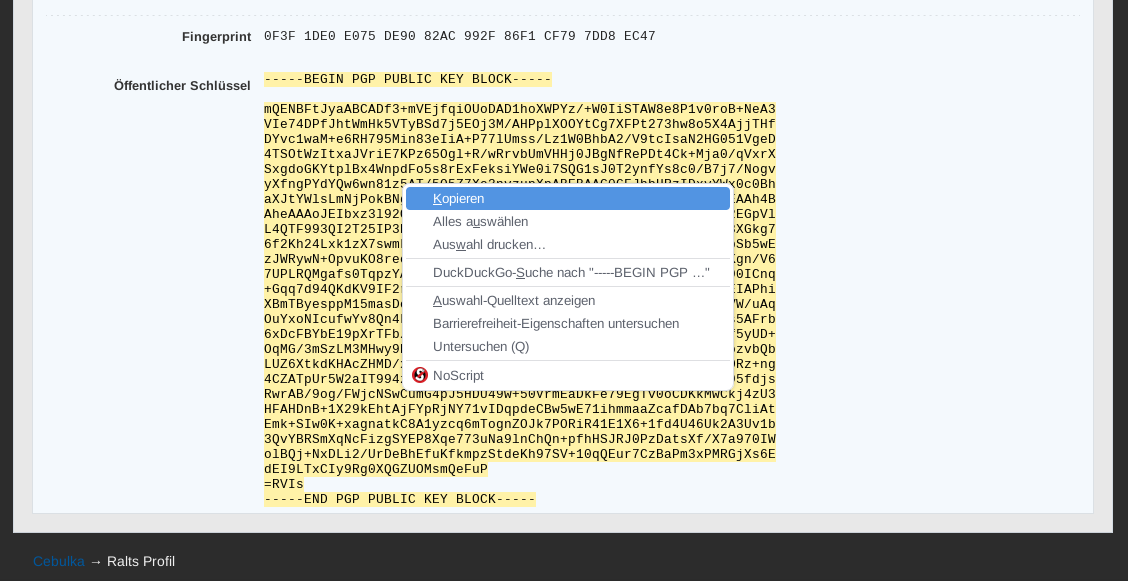Click Auswahl drucken… in context menu
The height and width of the screenshot is (581, 1128).
489,245
